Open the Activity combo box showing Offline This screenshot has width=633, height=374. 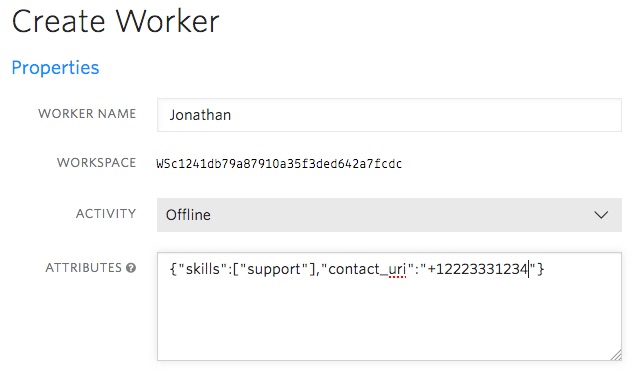389,215
